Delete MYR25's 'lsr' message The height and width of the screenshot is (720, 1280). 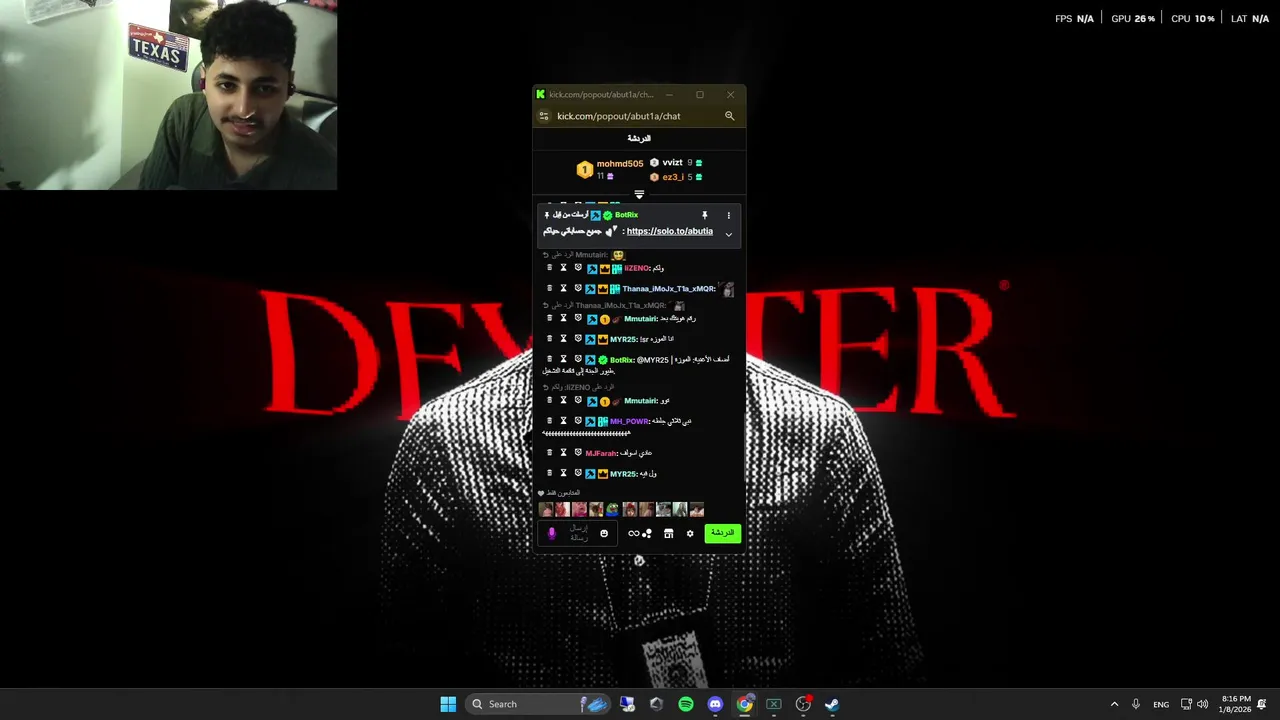click(549, 339)
